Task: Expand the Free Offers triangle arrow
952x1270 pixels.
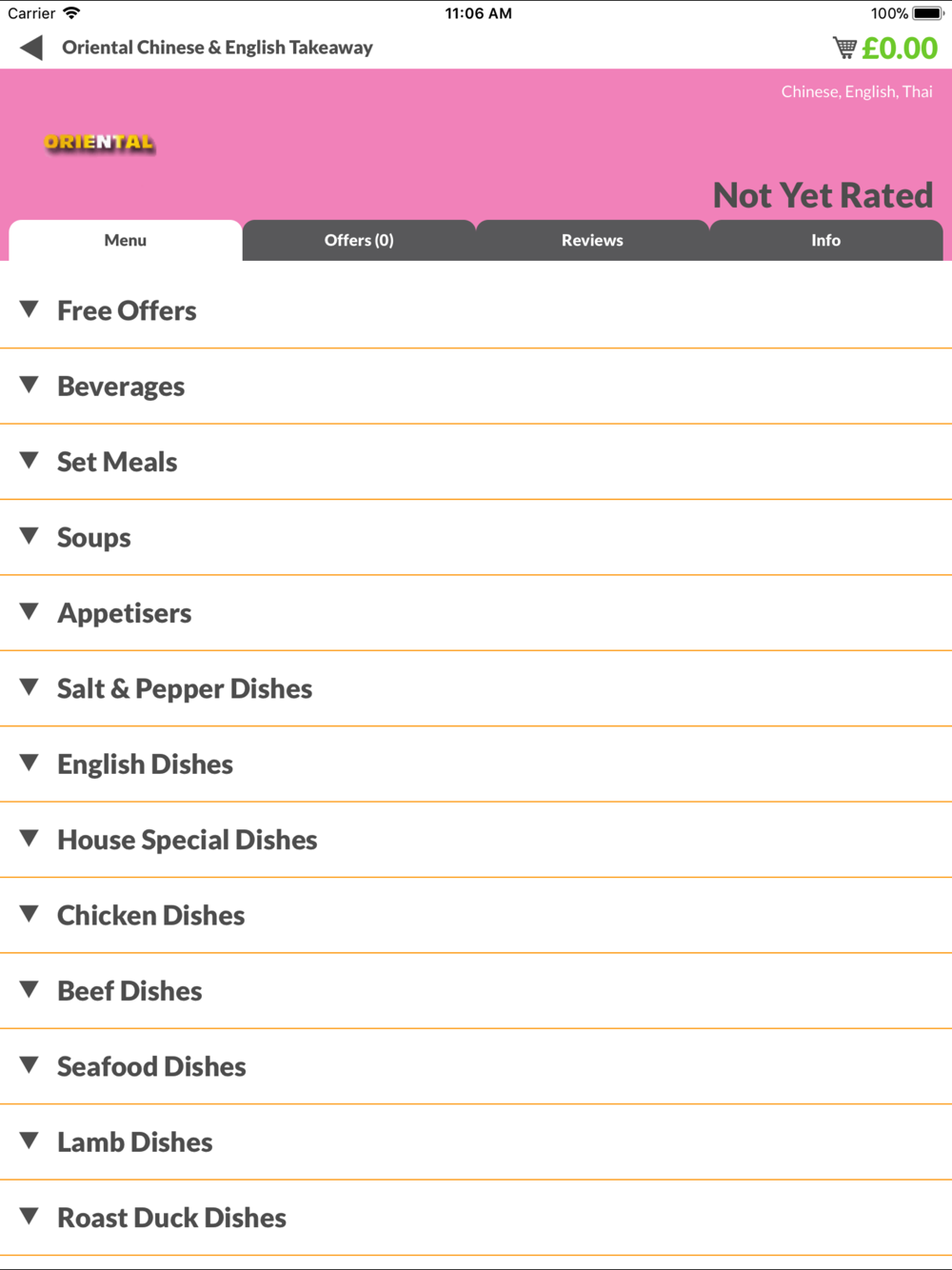Action: point(30,309)
